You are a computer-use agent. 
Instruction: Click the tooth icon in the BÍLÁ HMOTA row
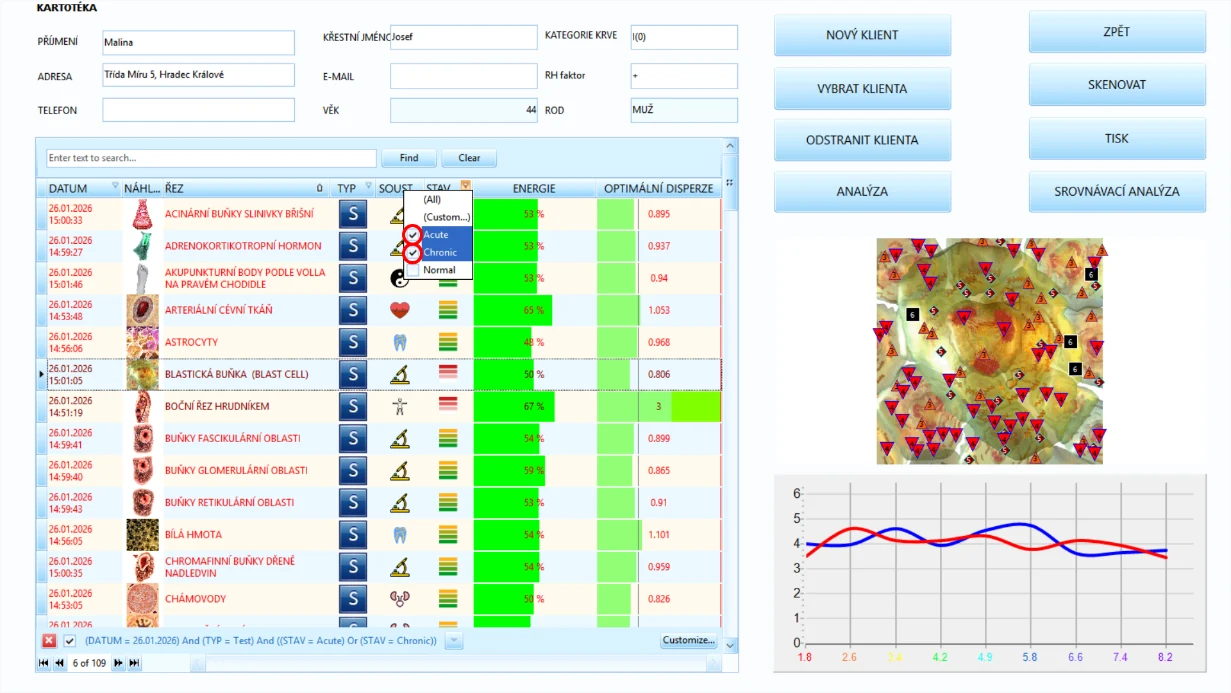399,534
